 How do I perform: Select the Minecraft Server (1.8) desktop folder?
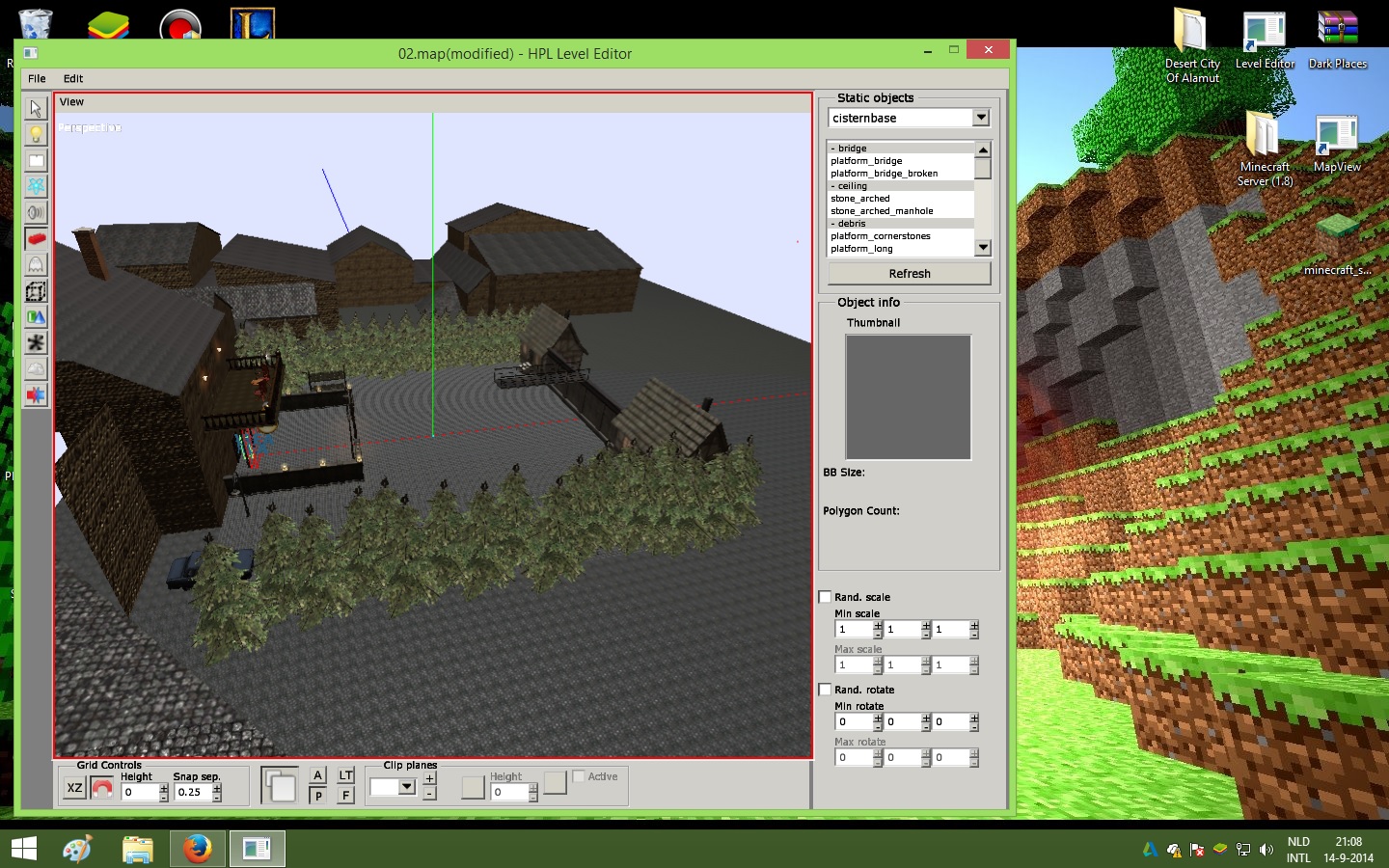(x=1265, y=149)
